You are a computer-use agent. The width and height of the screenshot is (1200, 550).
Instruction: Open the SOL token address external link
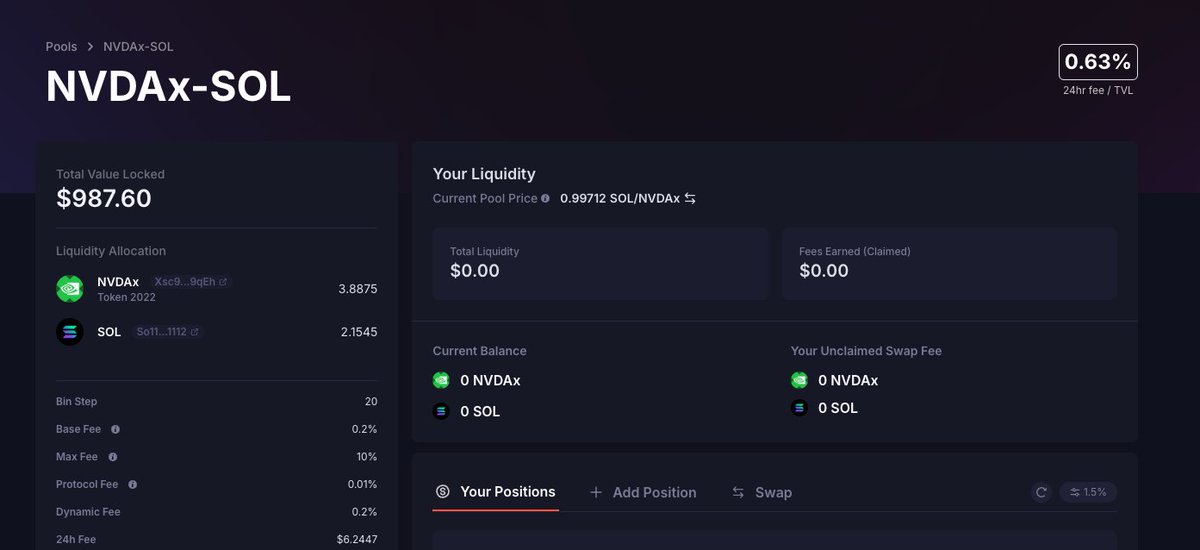pyautogui.click(x=194, y=332)
